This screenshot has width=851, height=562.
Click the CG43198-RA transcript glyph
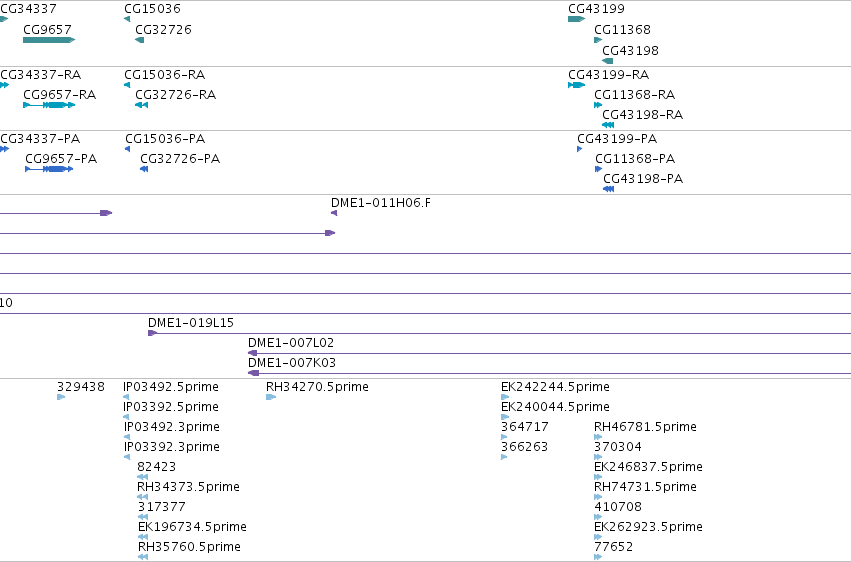pyautogui.click(x=608, y=125)
